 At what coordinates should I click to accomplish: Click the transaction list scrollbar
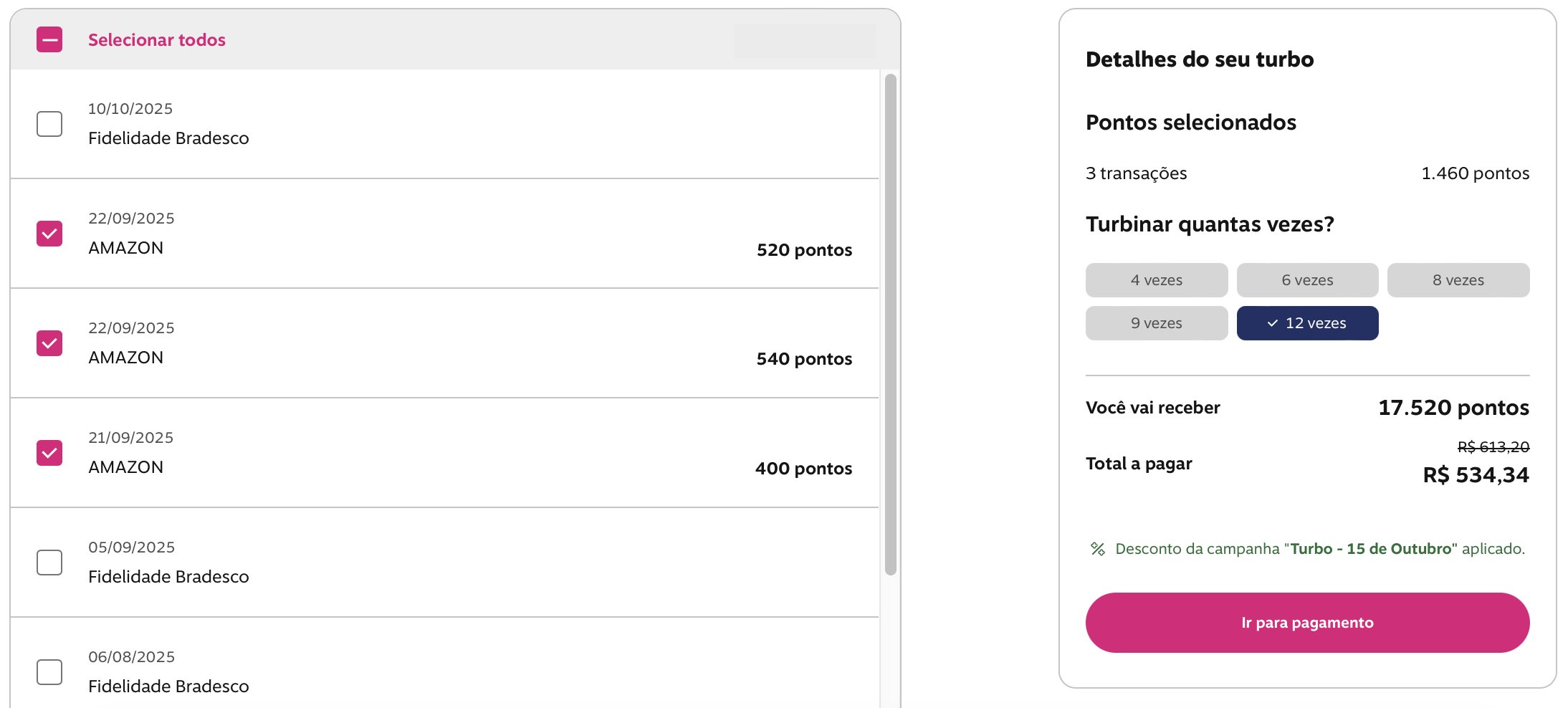coord(890,322)
